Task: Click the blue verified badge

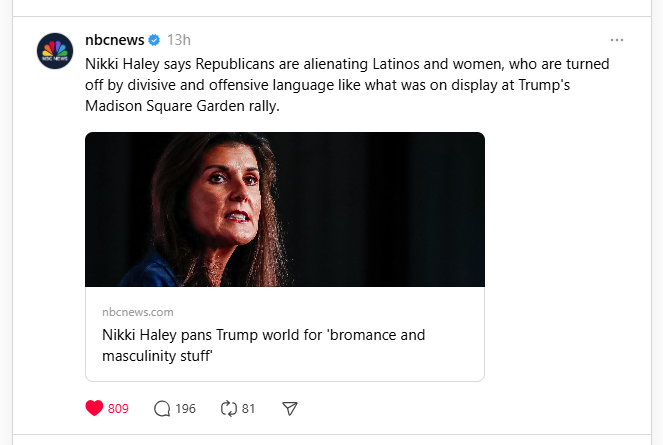Action: coord(154,40)
